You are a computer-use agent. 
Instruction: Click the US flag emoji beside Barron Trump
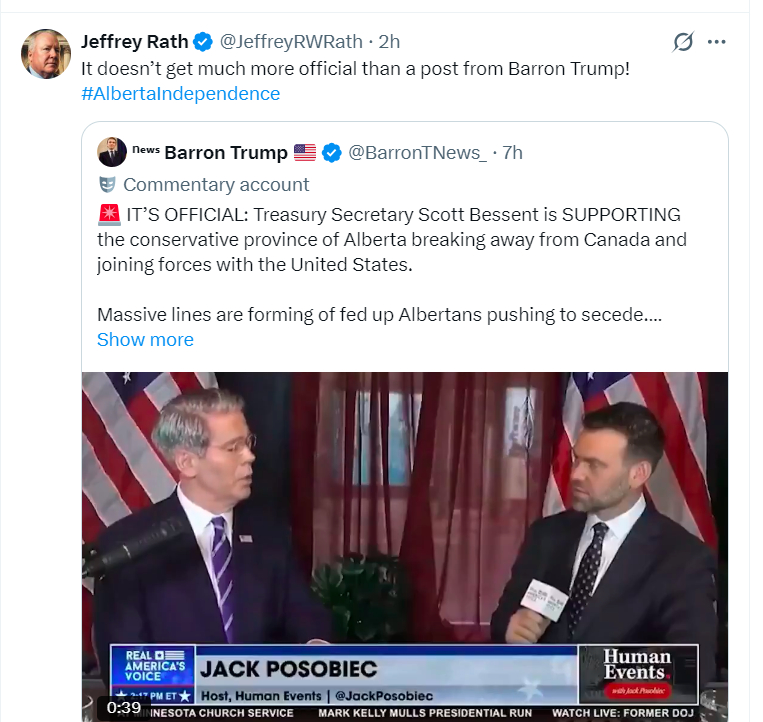coord(305,153)
